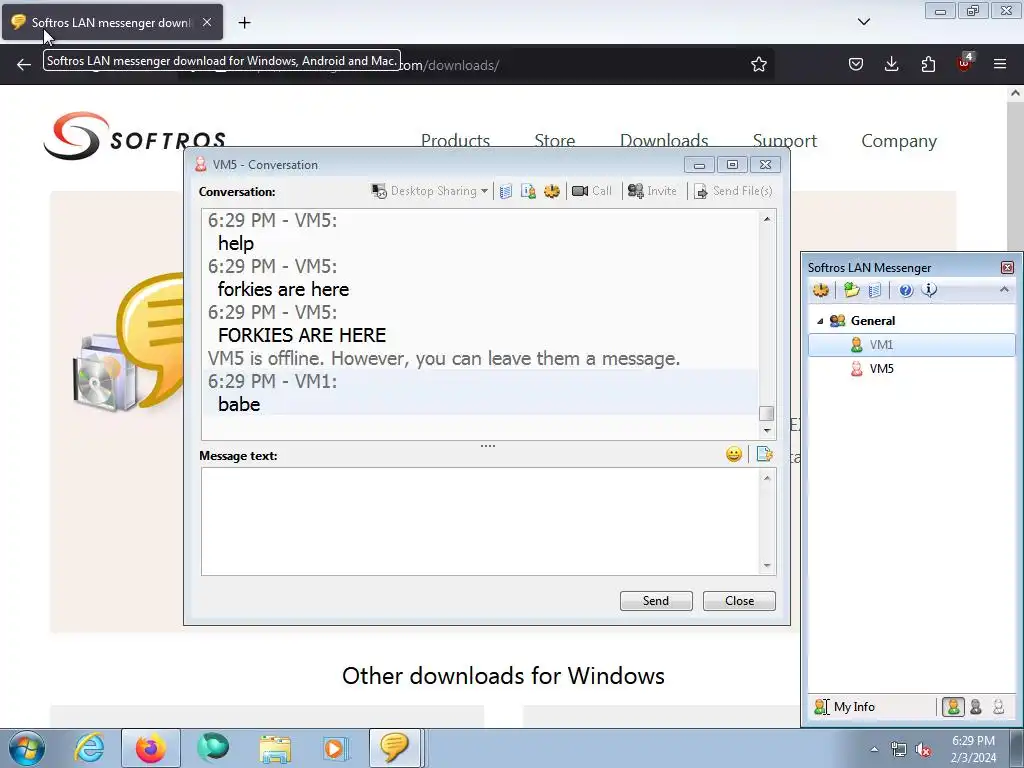This screenshot has width=1024, height=768.
Task: Collapse the Messenger toolbar with the chevron
Action: pyautogui.click(x=1004, y=289)
